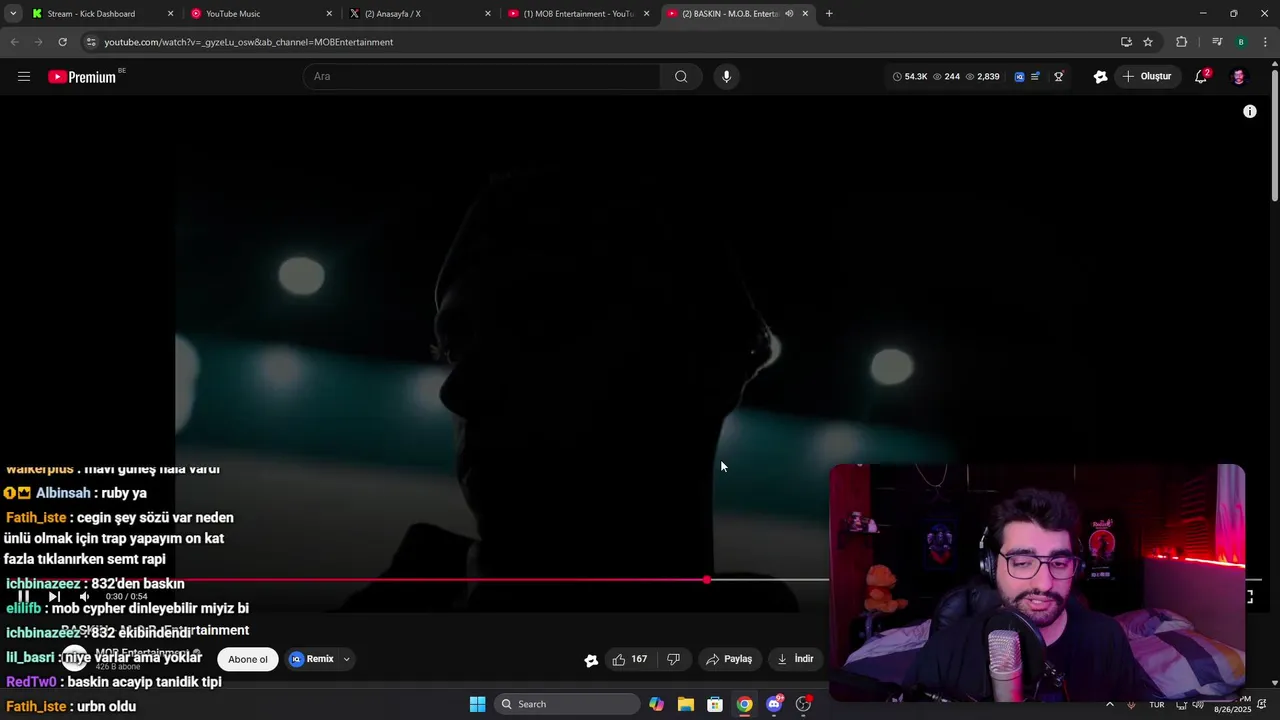Open the YouTube guide hamburger menu
The height and width of the screenshot is (720, 1280).
coord(24,77)
